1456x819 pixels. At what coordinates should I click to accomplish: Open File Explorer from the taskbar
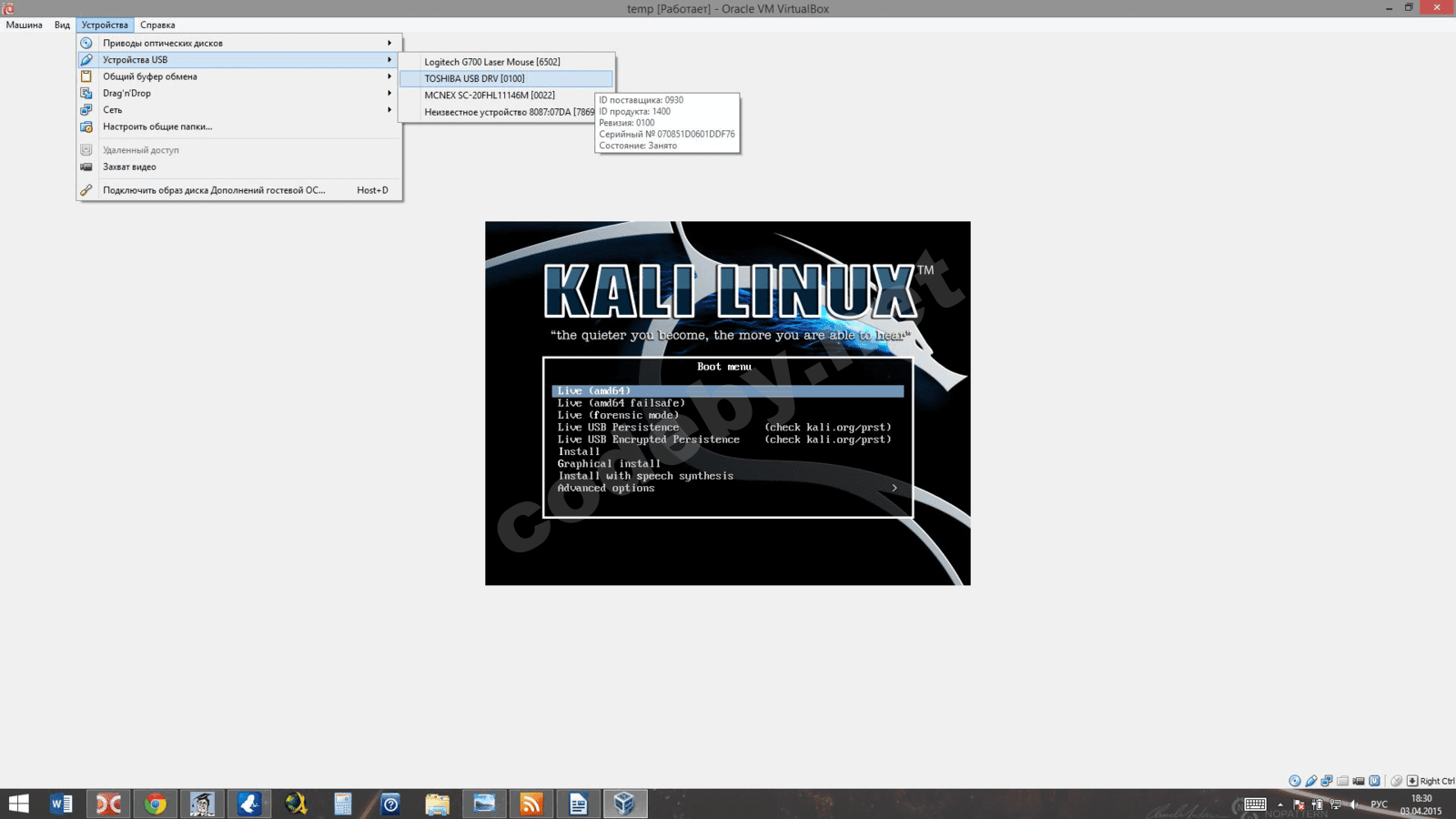click(x=437, y=804)
